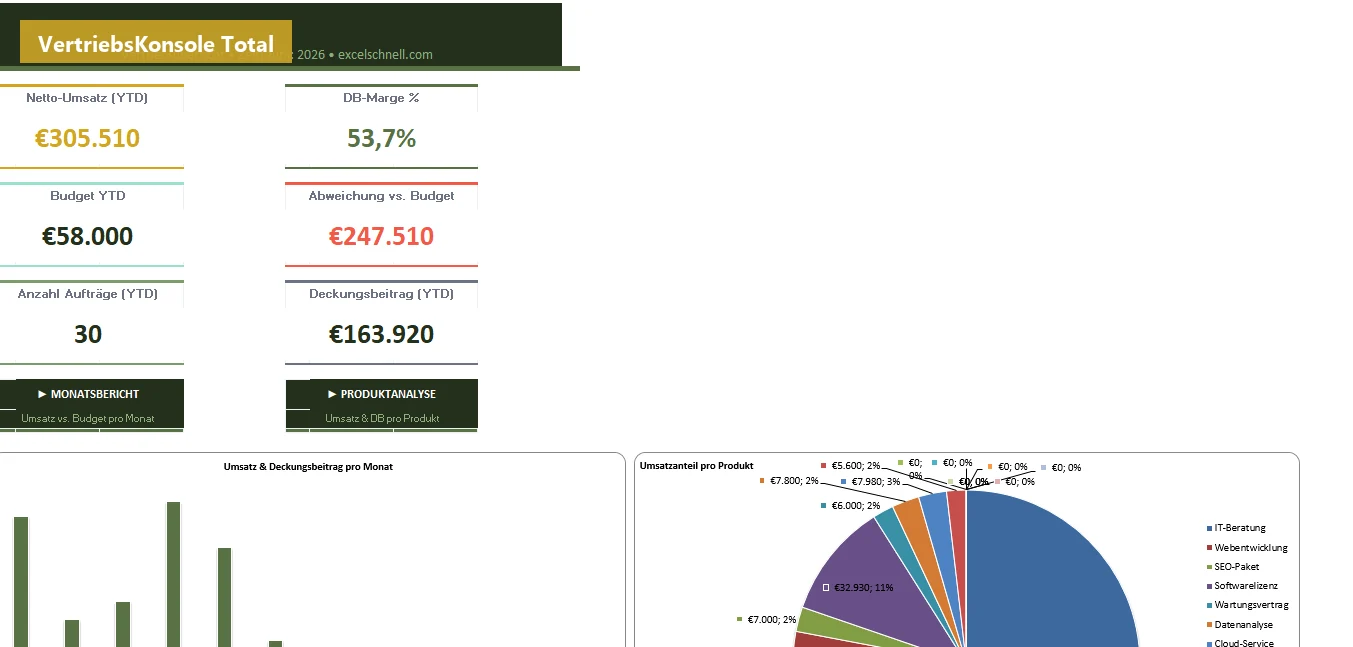Click the tallest green bar in the monthly chart
The width and height of the screenshot is (1353, 647).
[174, 574]
